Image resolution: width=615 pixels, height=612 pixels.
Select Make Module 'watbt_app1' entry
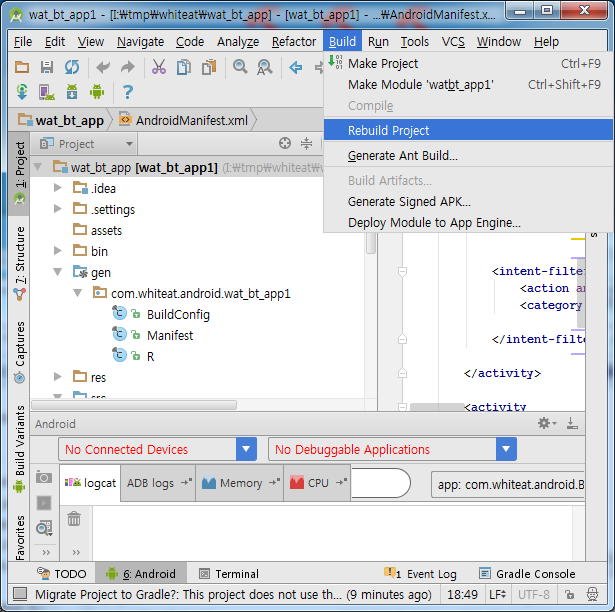(x=468, y=84)
